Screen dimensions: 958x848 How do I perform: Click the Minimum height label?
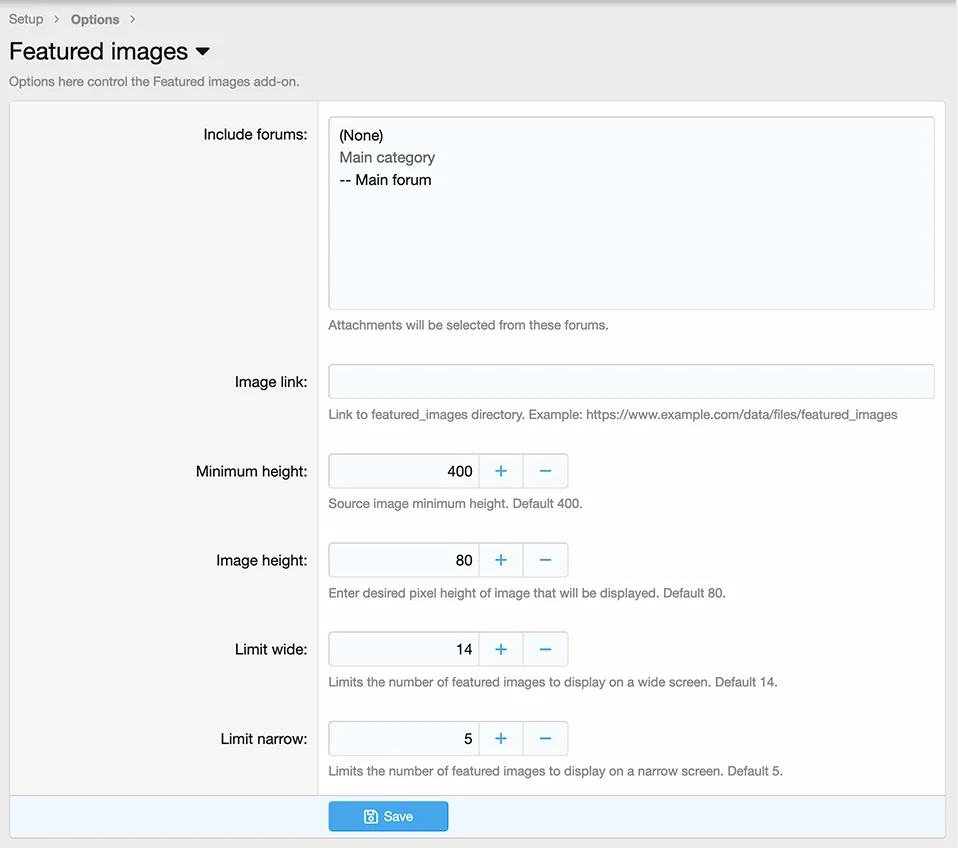point(252,471)
